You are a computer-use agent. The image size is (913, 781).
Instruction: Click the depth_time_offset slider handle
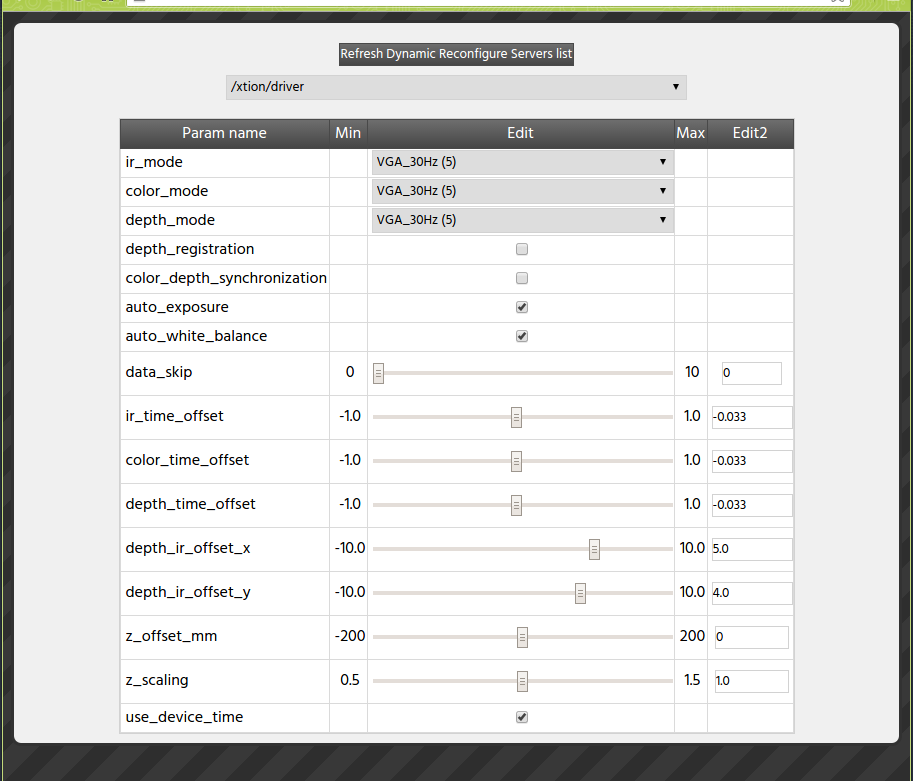click(516, 506)
